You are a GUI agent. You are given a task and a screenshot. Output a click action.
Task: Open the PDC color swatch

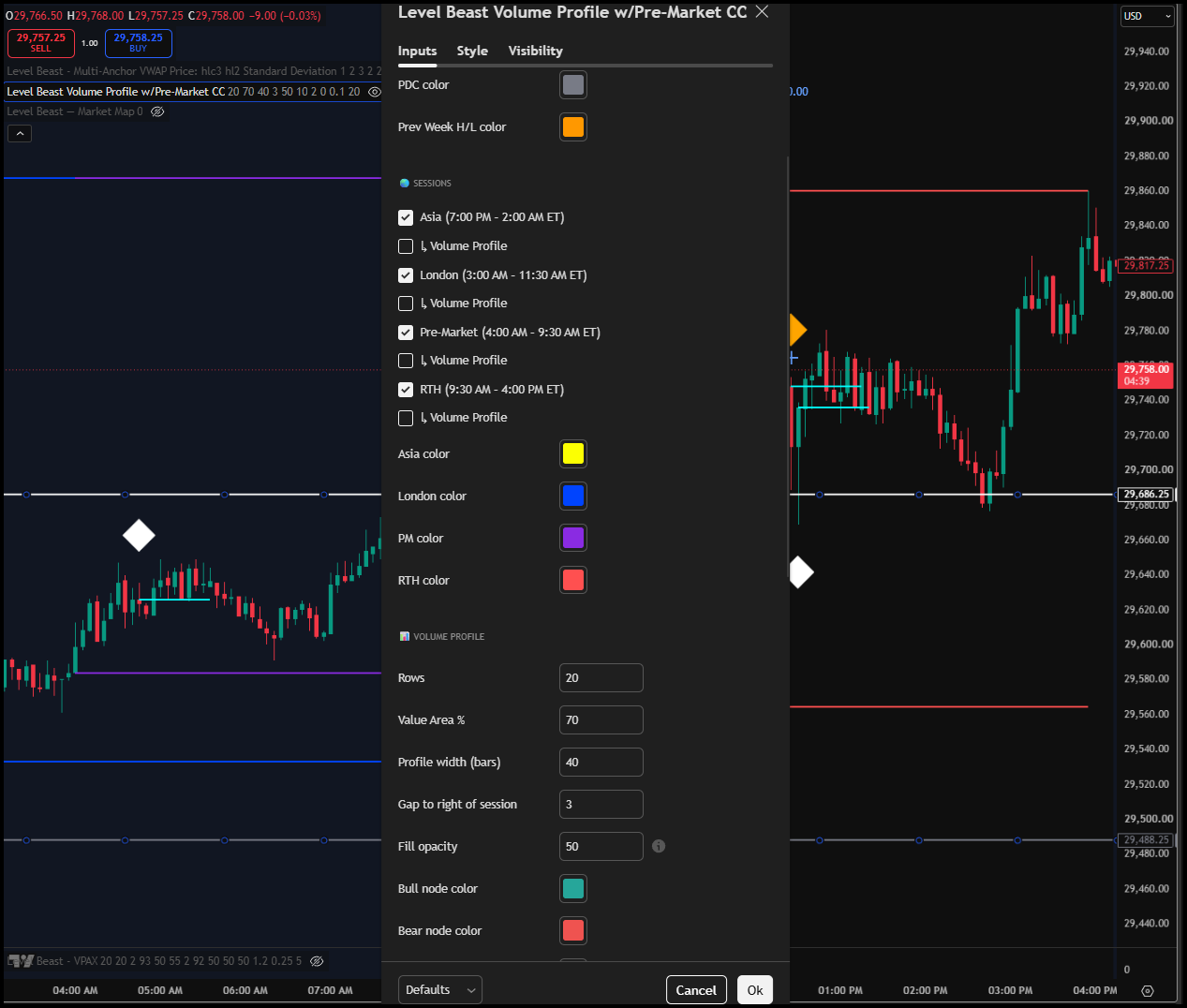coord(573,85)
